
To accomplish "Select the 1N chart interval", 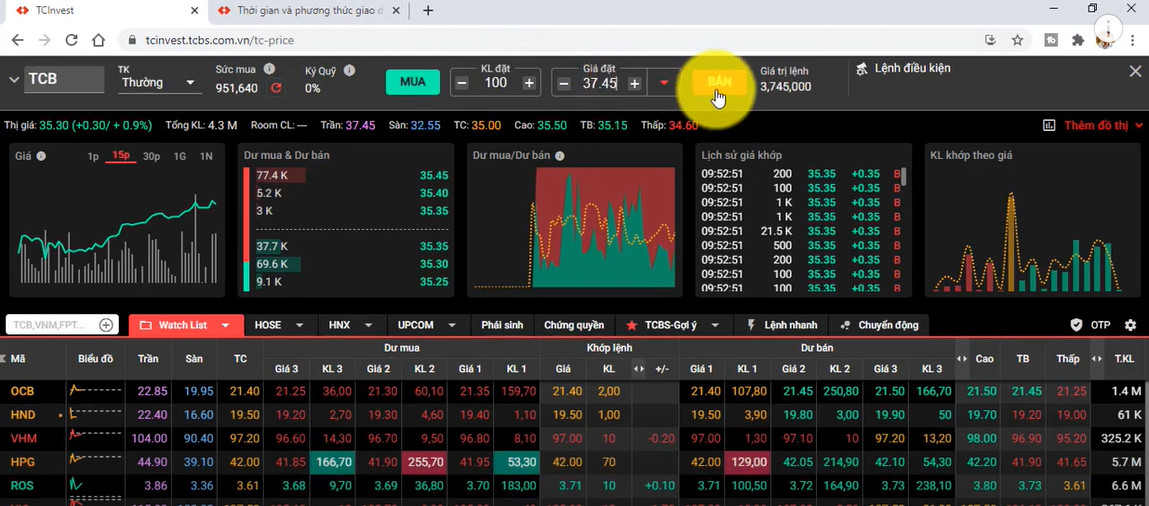I will (206, 156).
